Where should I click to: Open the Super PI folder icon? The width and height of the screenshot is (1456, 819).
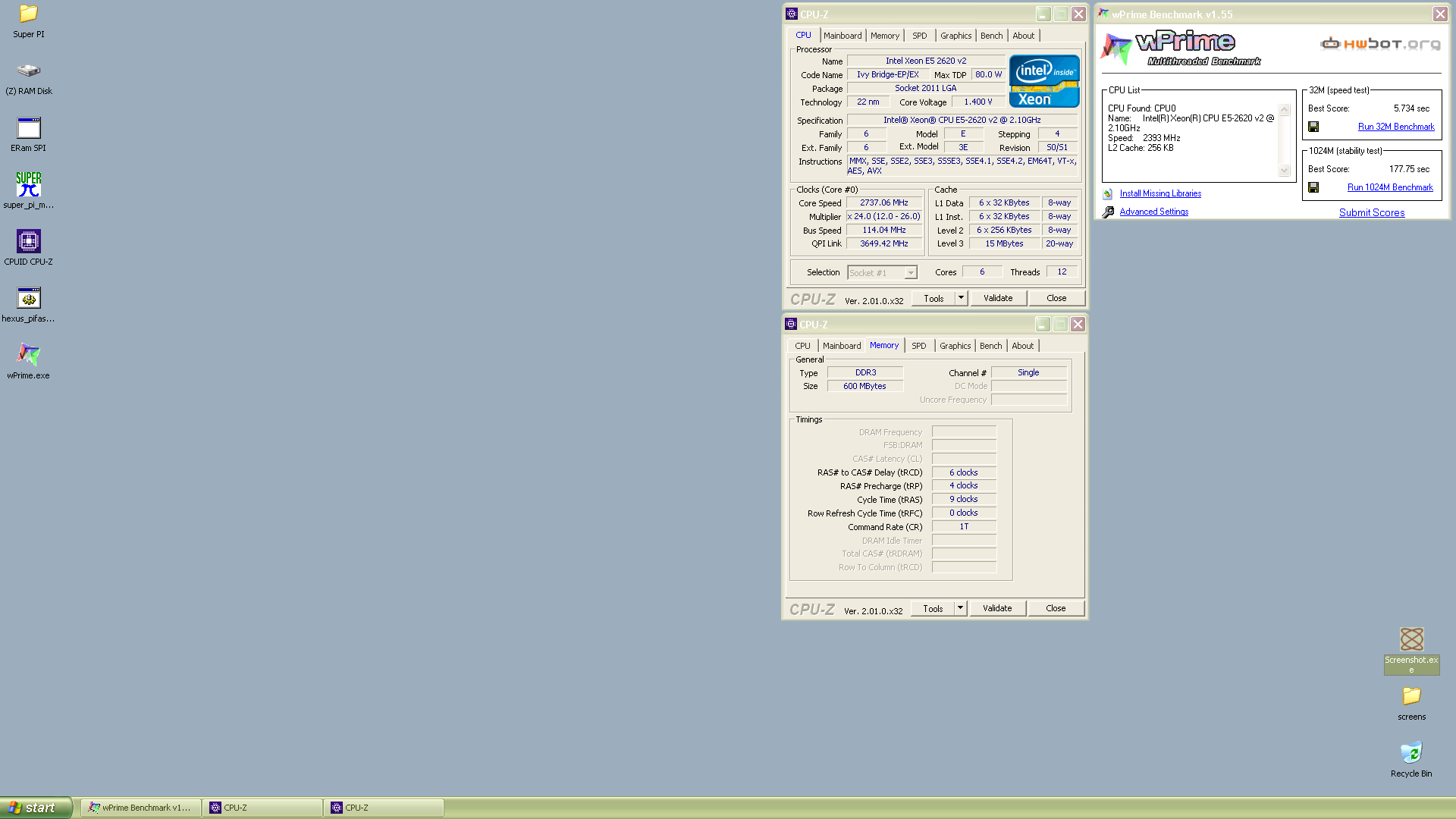28,14
